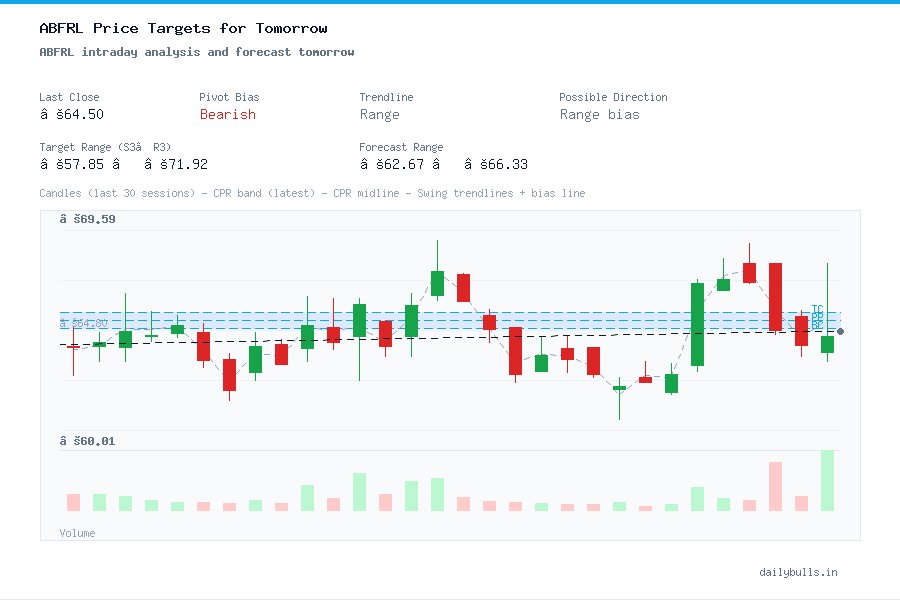Click the chart upper price label 69.59
Screen dimensions: 900x600
click(x=87, y=219)
